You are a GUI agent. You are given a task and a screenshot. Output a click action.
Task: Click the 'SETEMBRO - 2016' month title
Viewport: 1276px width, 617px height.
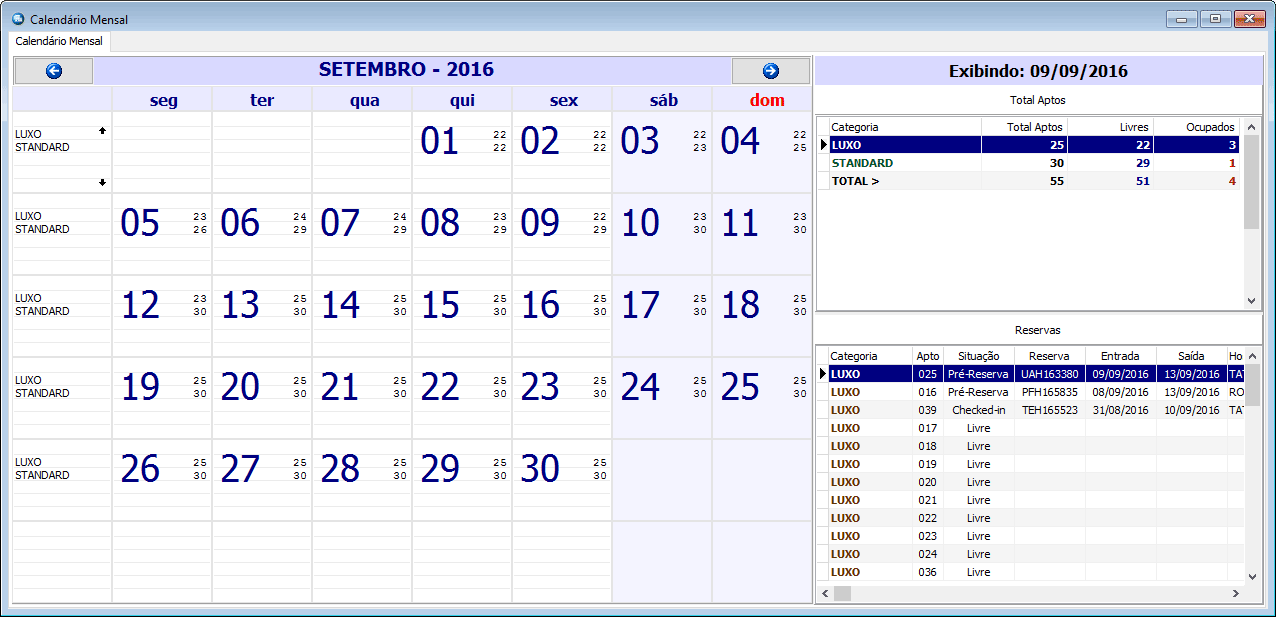[406, 70]
